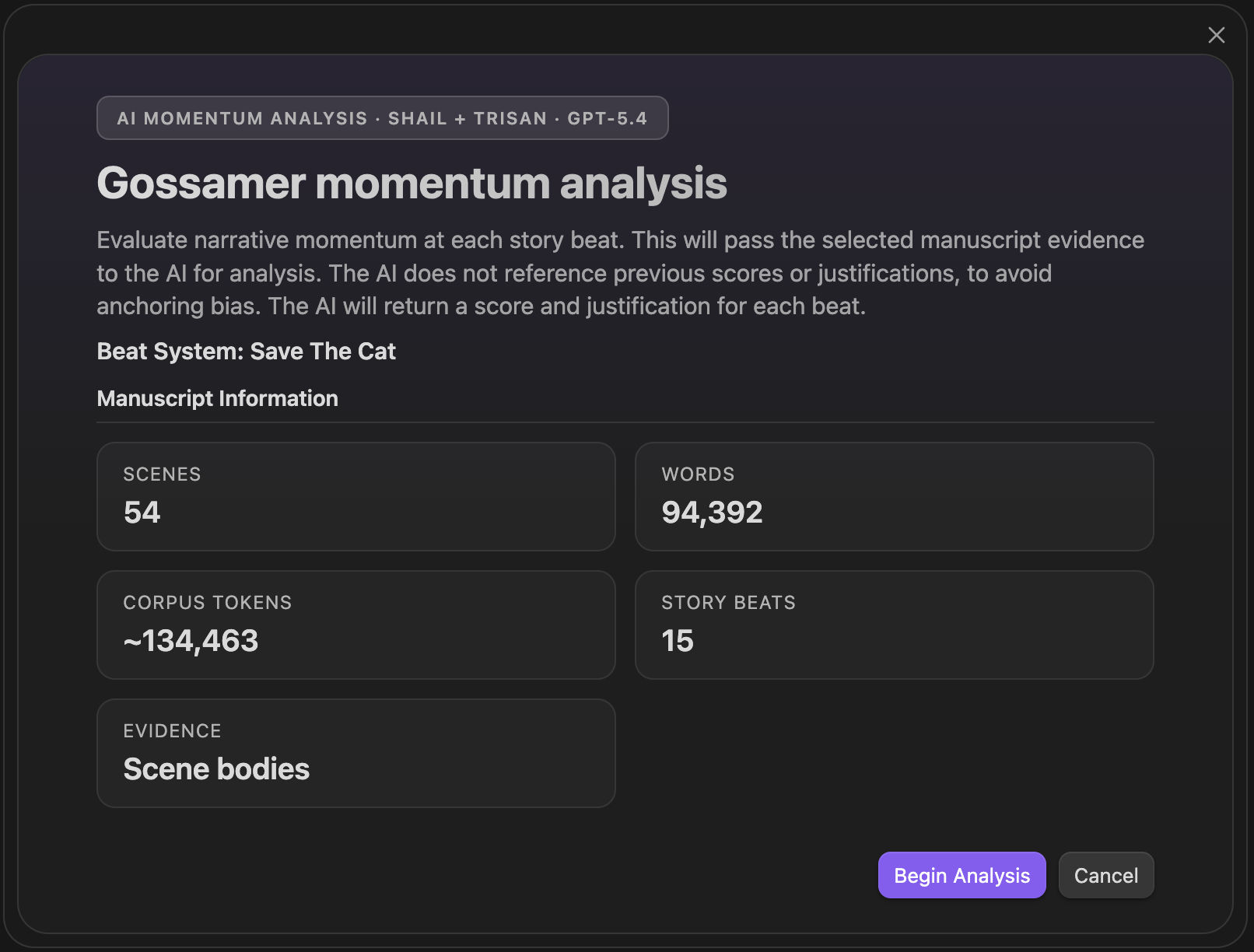Click the Manuscript Information heading
This screenshot has height=952, width=1254.
click(x=217, y=398)
